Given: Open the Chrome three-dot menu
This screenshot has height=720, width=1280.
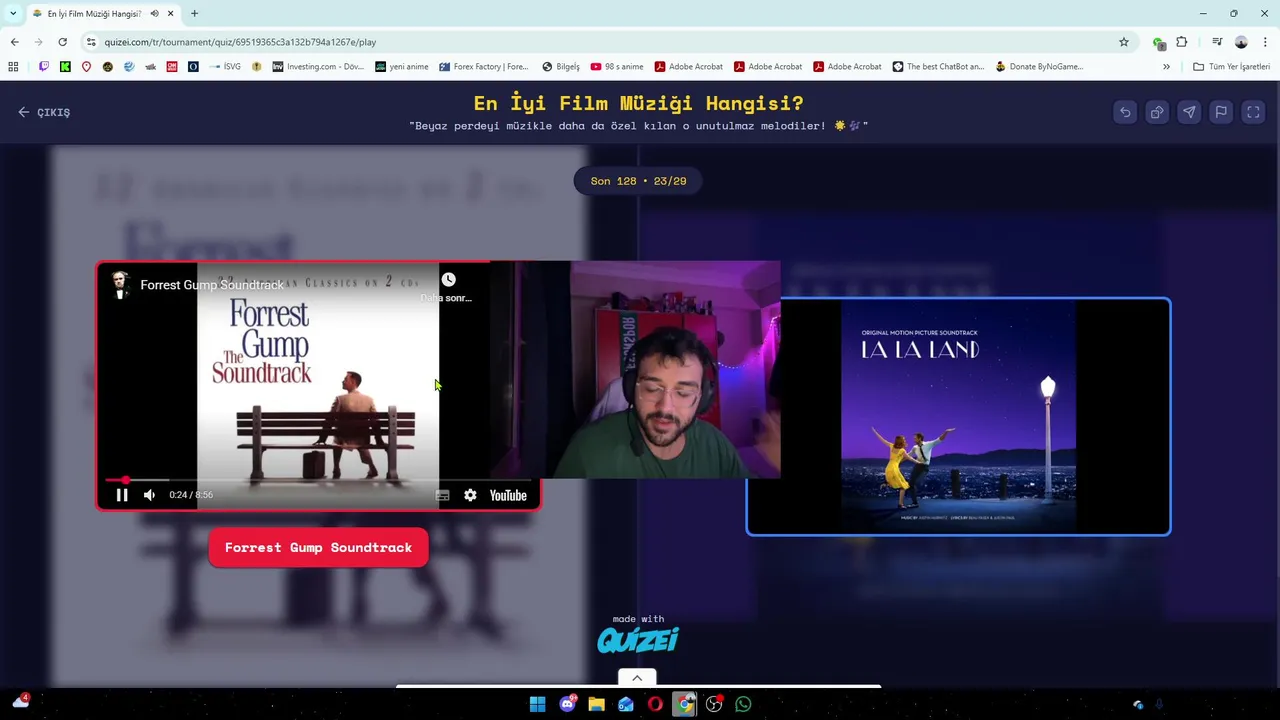Looking at the screenshot, I should click(1266, 42).
